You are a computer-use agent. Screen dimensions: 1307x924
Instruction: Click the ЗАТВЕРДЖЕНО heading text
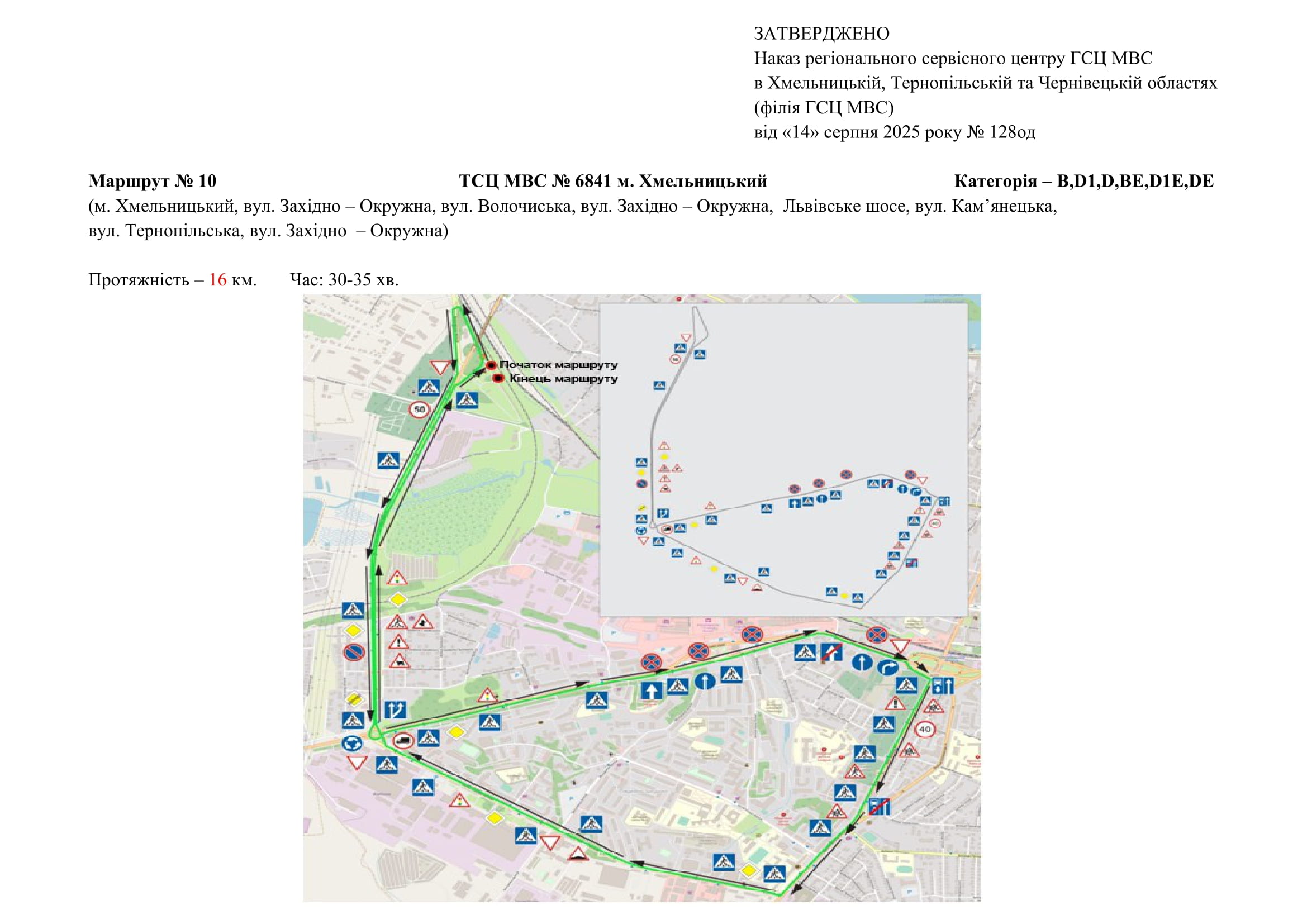821,34
